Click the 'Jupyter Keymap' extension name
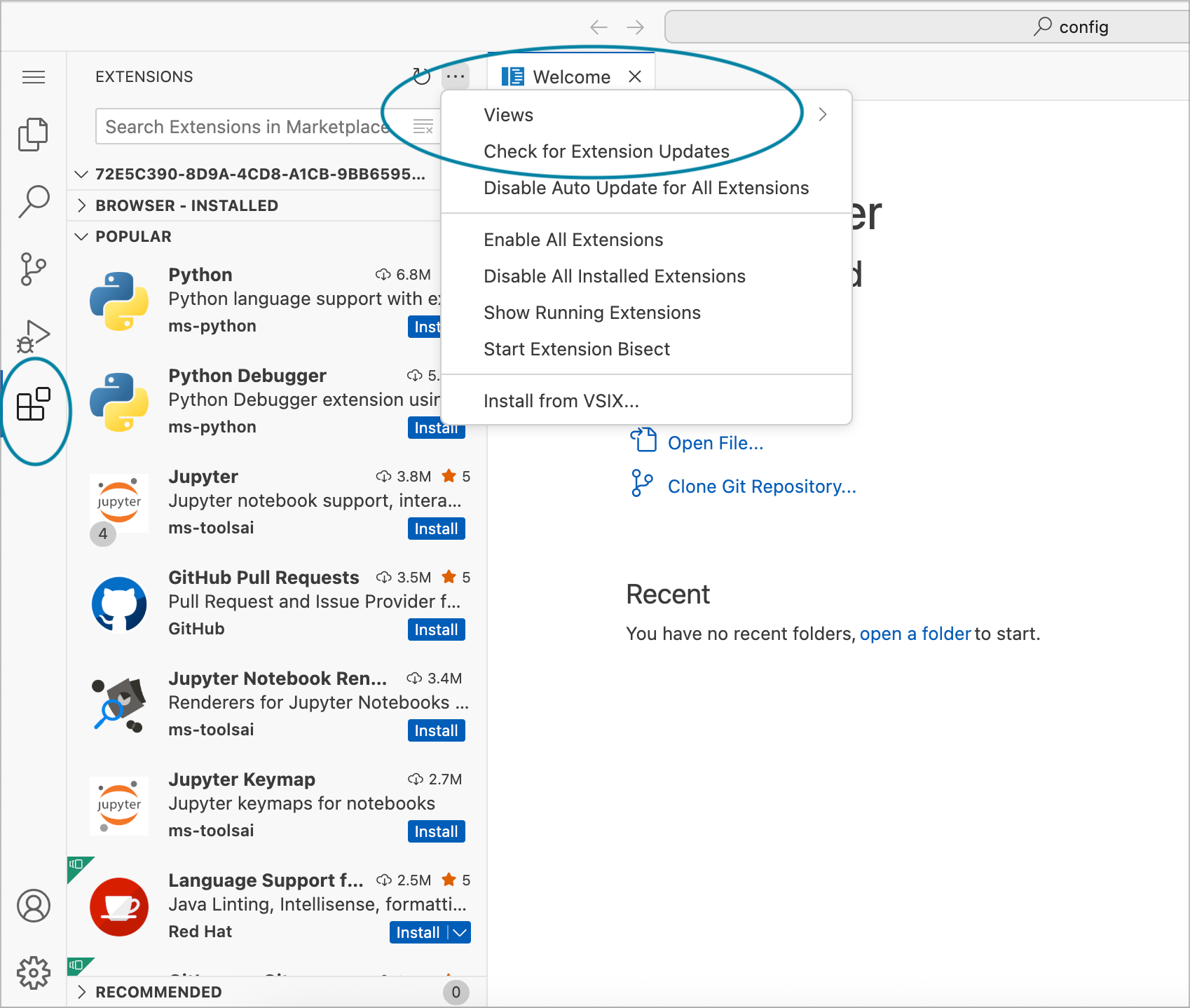This screenshot has width=1190, height=1008. pos(242,779)
